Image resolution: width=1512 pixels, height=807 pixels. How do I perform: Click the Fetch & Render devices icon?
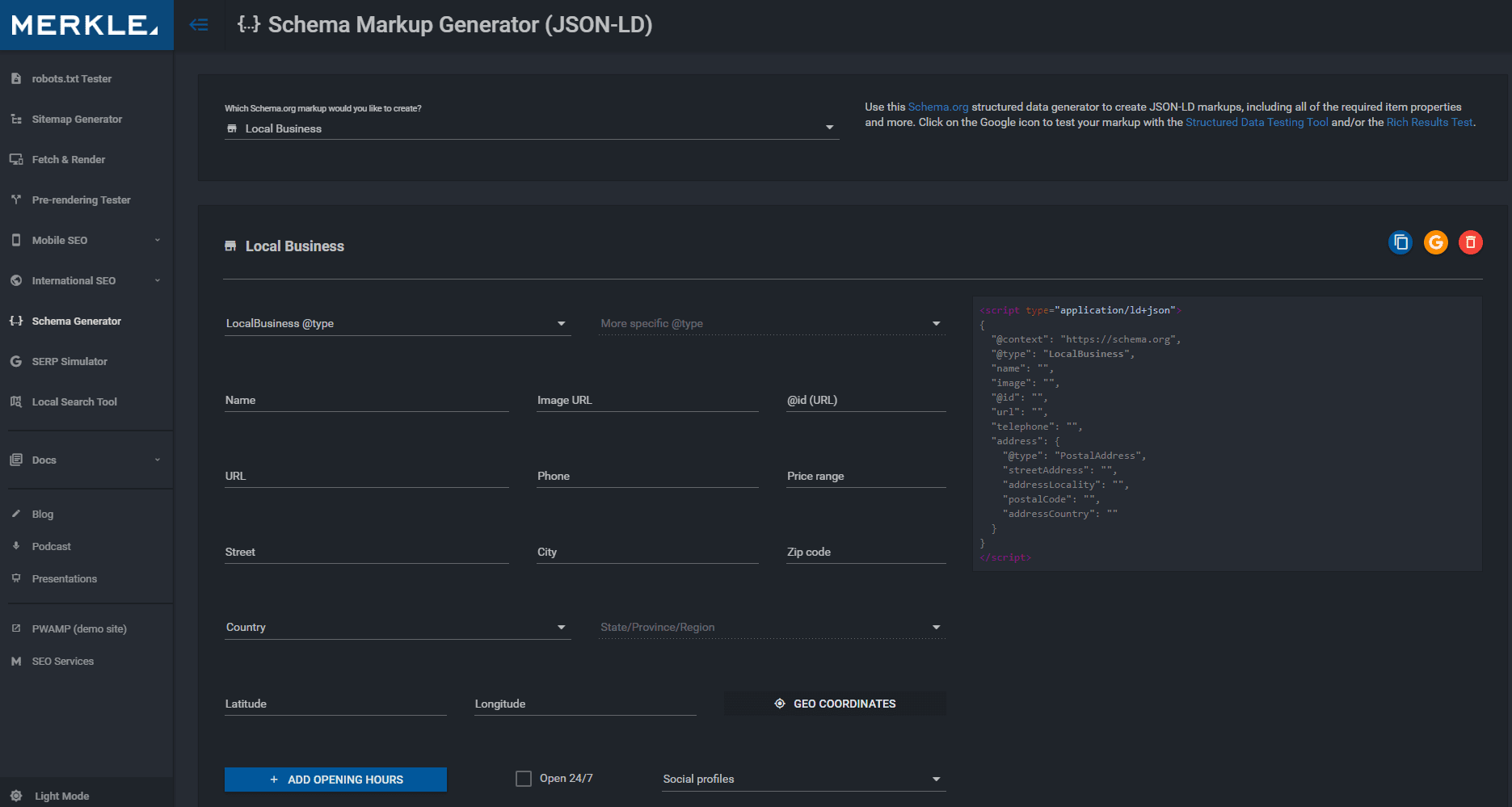(x=16, y=159)
